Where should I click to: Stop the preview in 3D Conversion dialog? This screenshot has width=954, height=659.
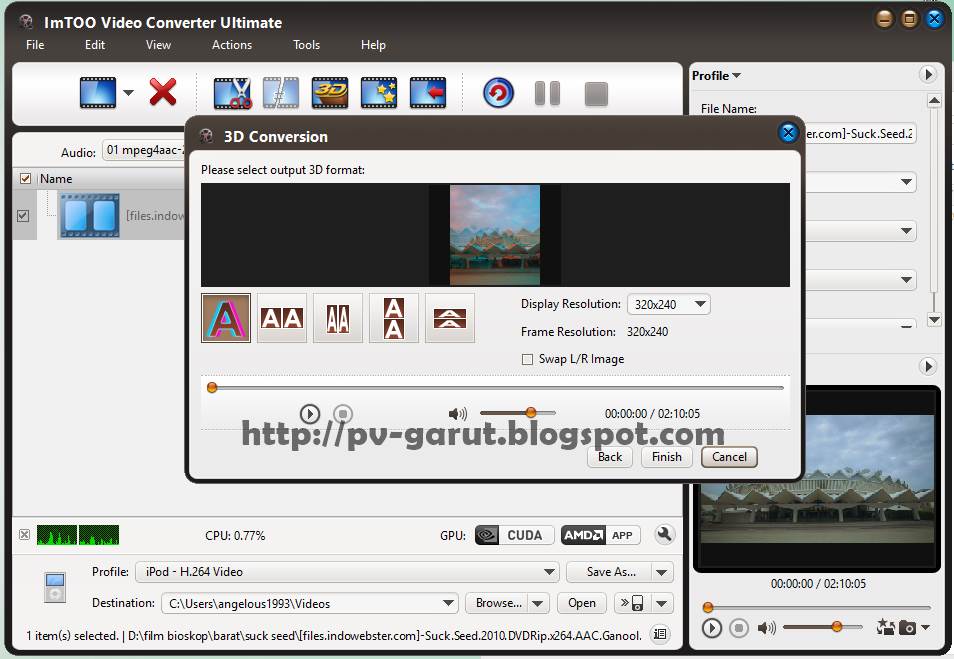coord(343,414)
